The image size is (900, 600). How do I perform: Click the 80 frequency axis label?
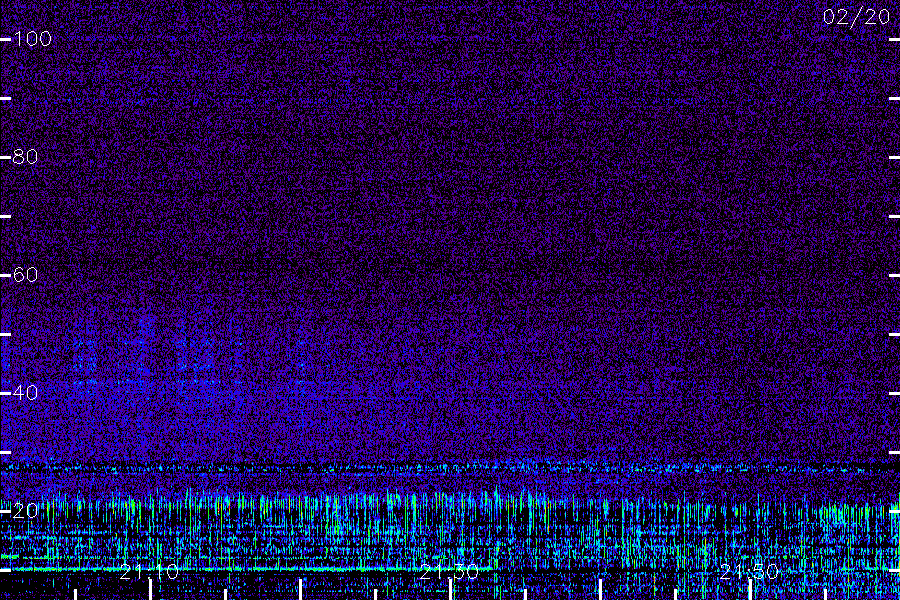point(25,157)
